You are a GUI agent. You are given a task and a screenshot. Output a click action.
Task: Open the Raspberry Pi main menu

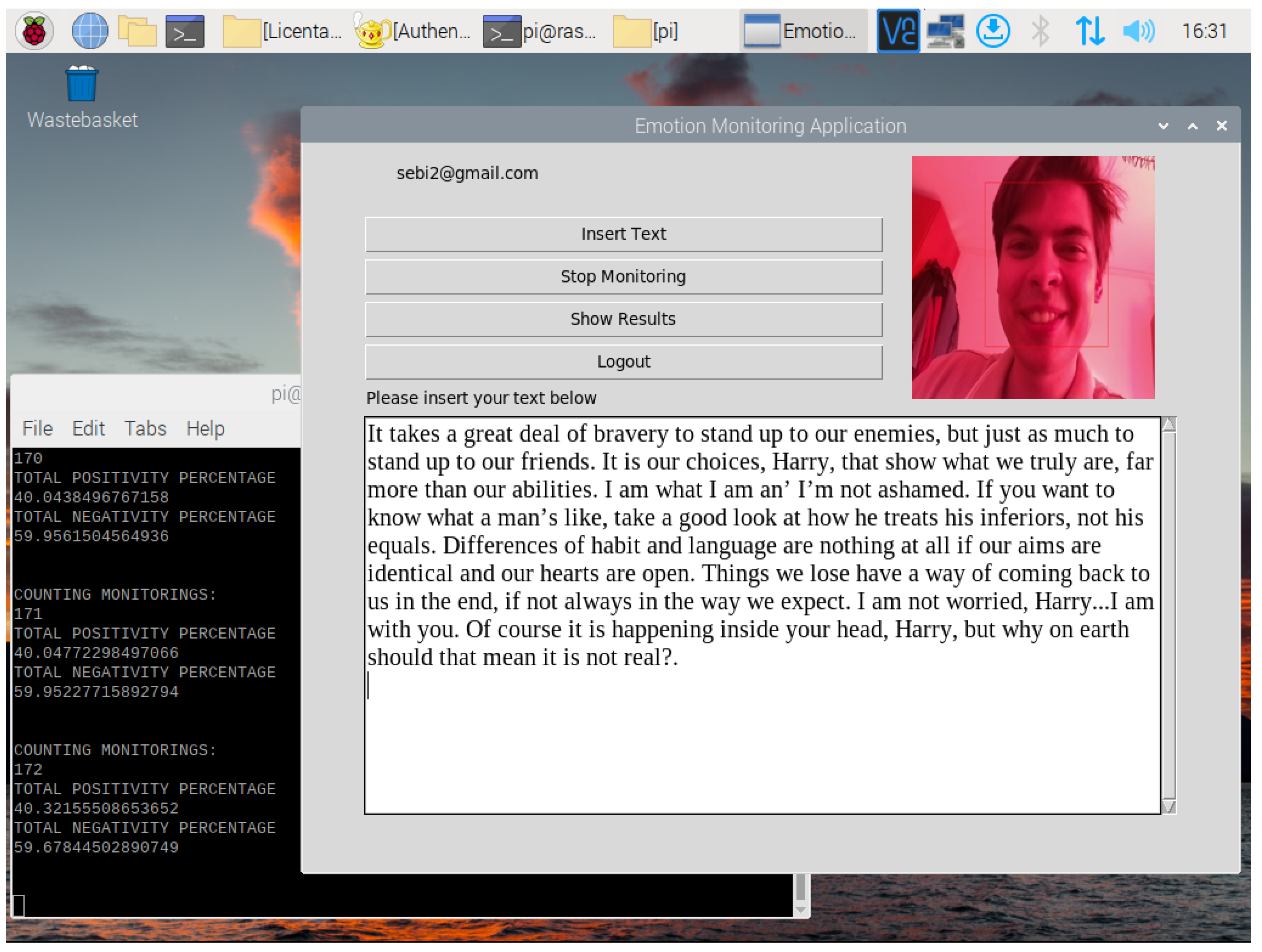(34, 31)
